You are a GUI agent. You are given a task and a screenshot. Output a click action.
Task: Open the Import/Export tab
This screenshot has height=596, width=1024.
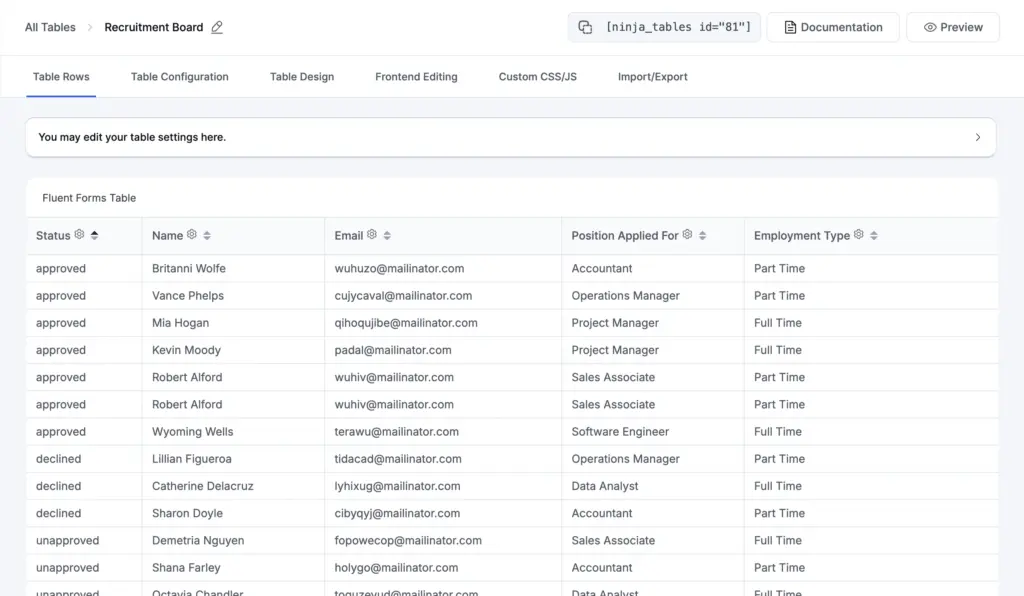(x=652, y=76)
